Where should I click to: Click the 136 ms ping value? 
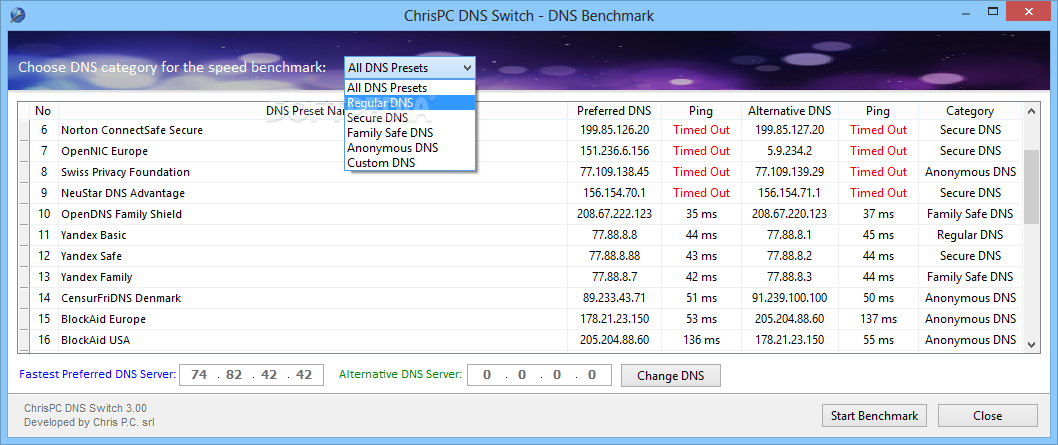point(701,340)
